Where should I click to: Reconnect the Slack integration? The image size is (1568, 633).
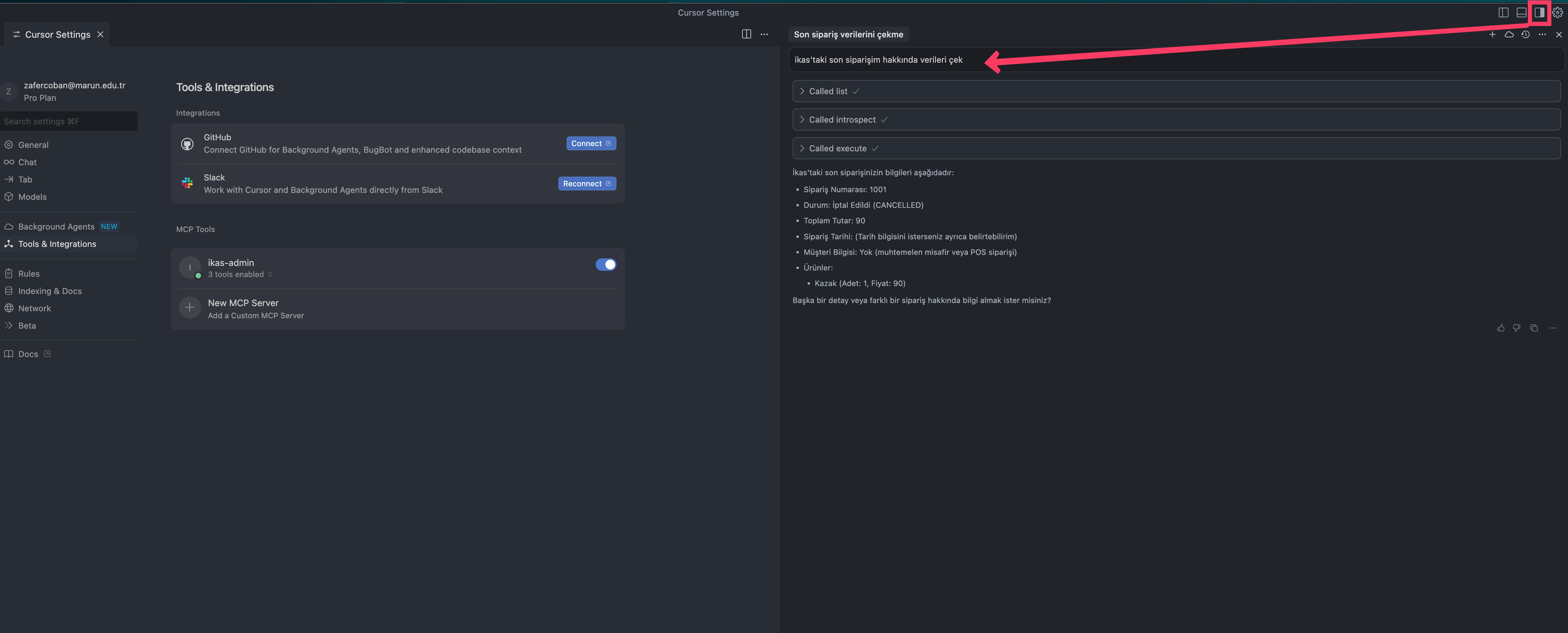click(587, 184)
